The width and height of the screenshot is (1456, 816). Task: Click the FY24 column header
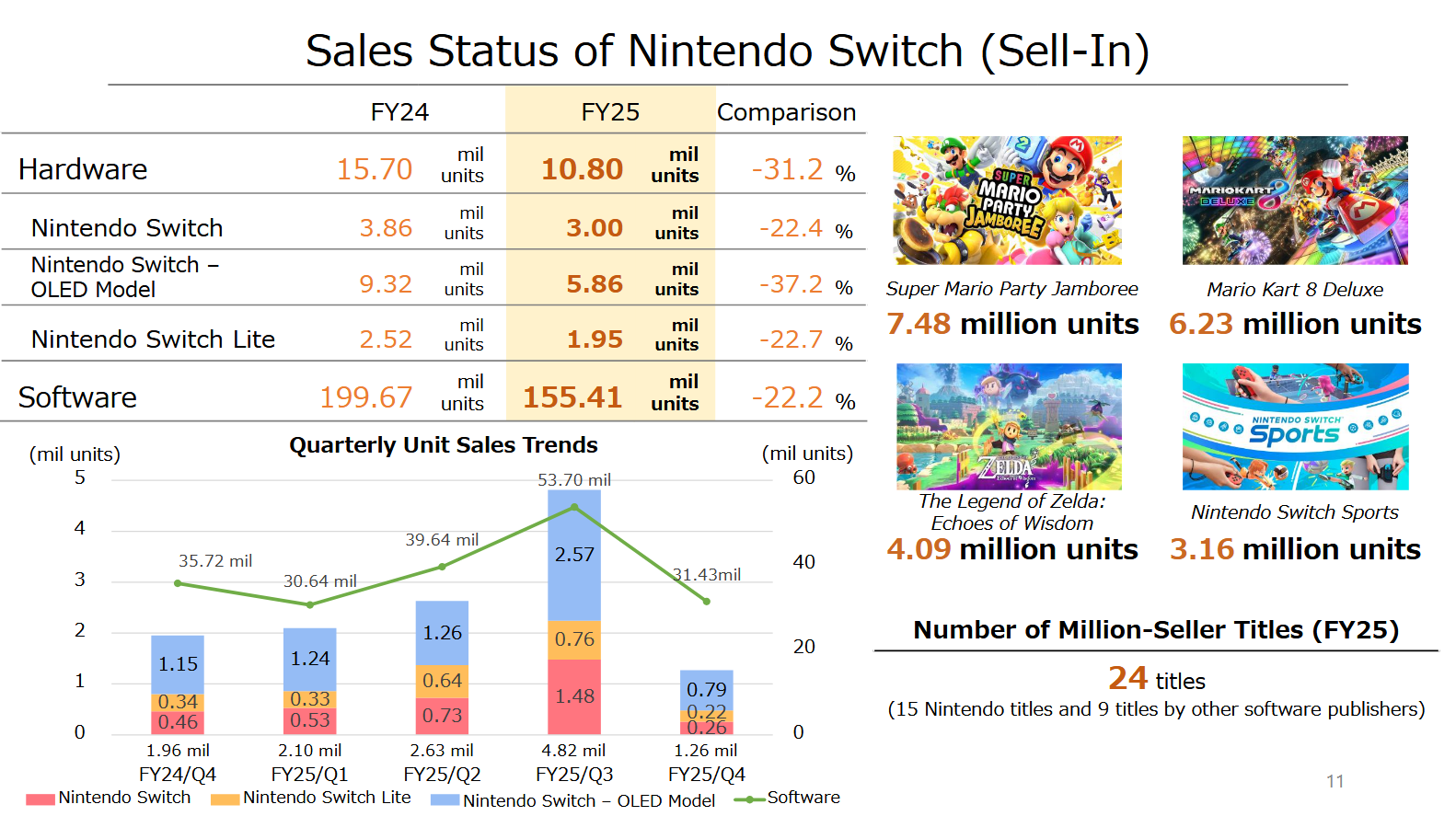[x=399, y=112]
